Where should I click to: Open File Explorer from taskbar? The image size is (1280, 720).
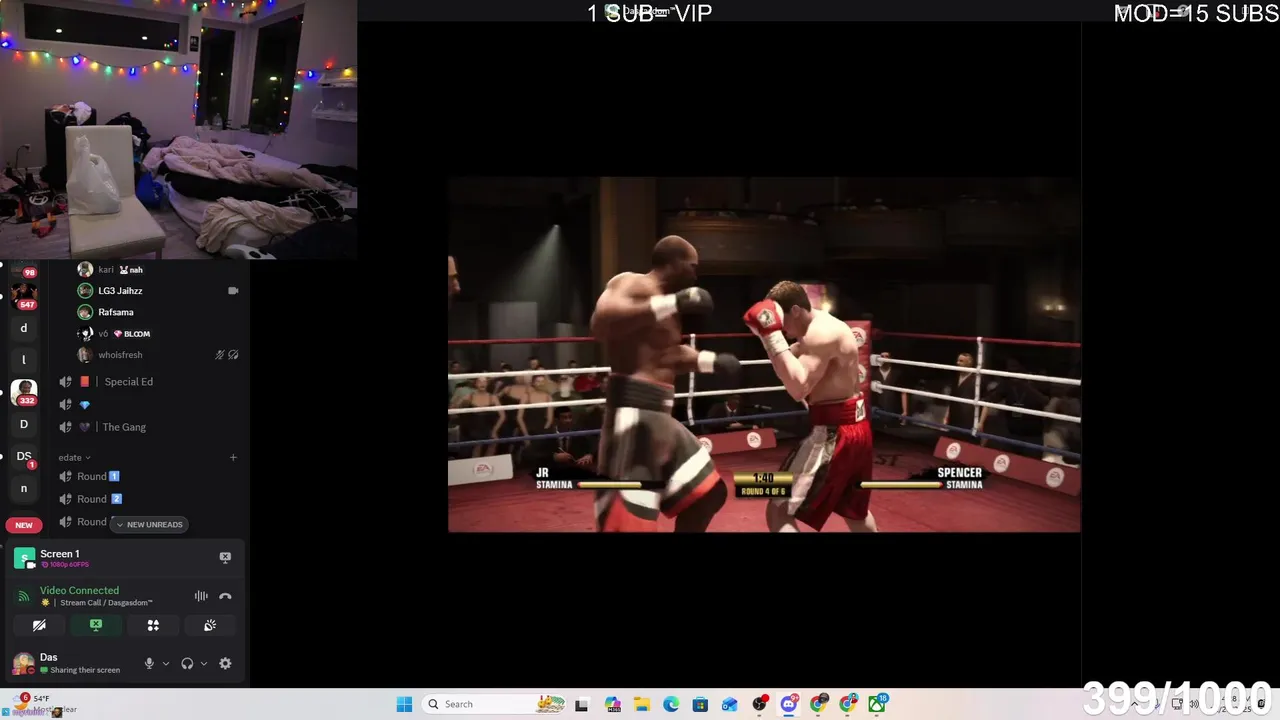641,704
